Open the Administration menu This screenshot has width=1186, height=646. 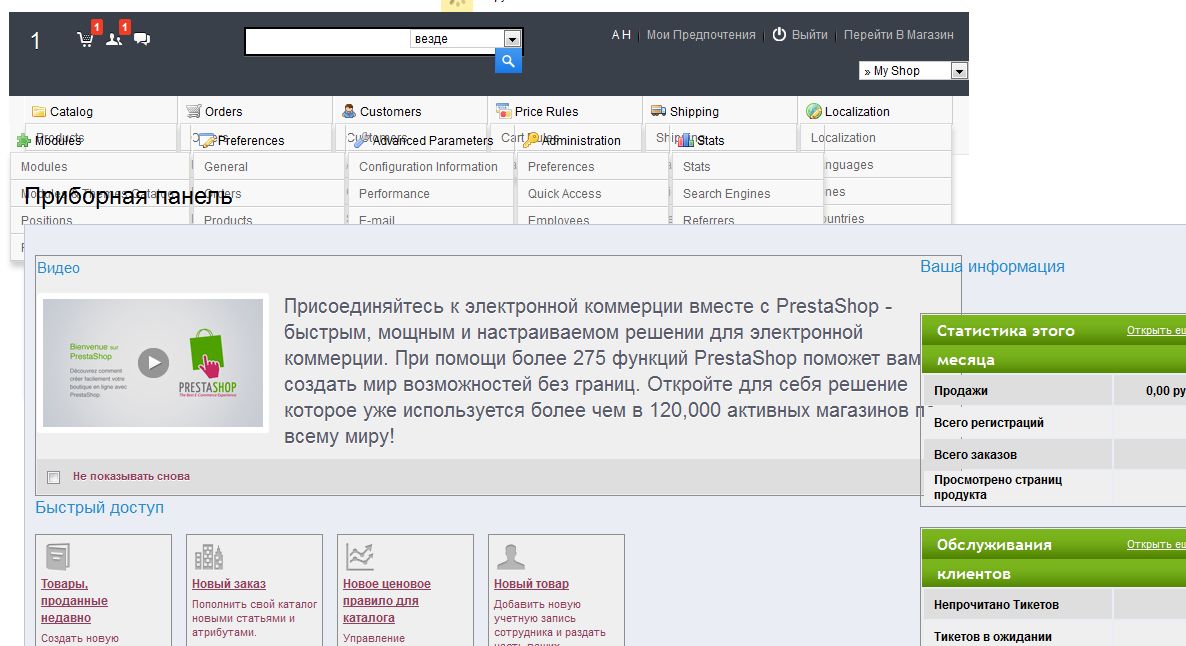click(x=581, y=141)
